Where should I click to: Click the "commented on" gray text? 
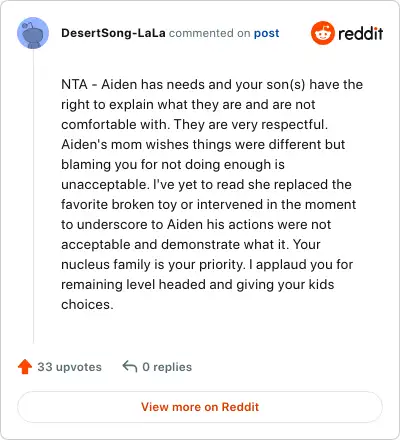(x=209, y=33)
